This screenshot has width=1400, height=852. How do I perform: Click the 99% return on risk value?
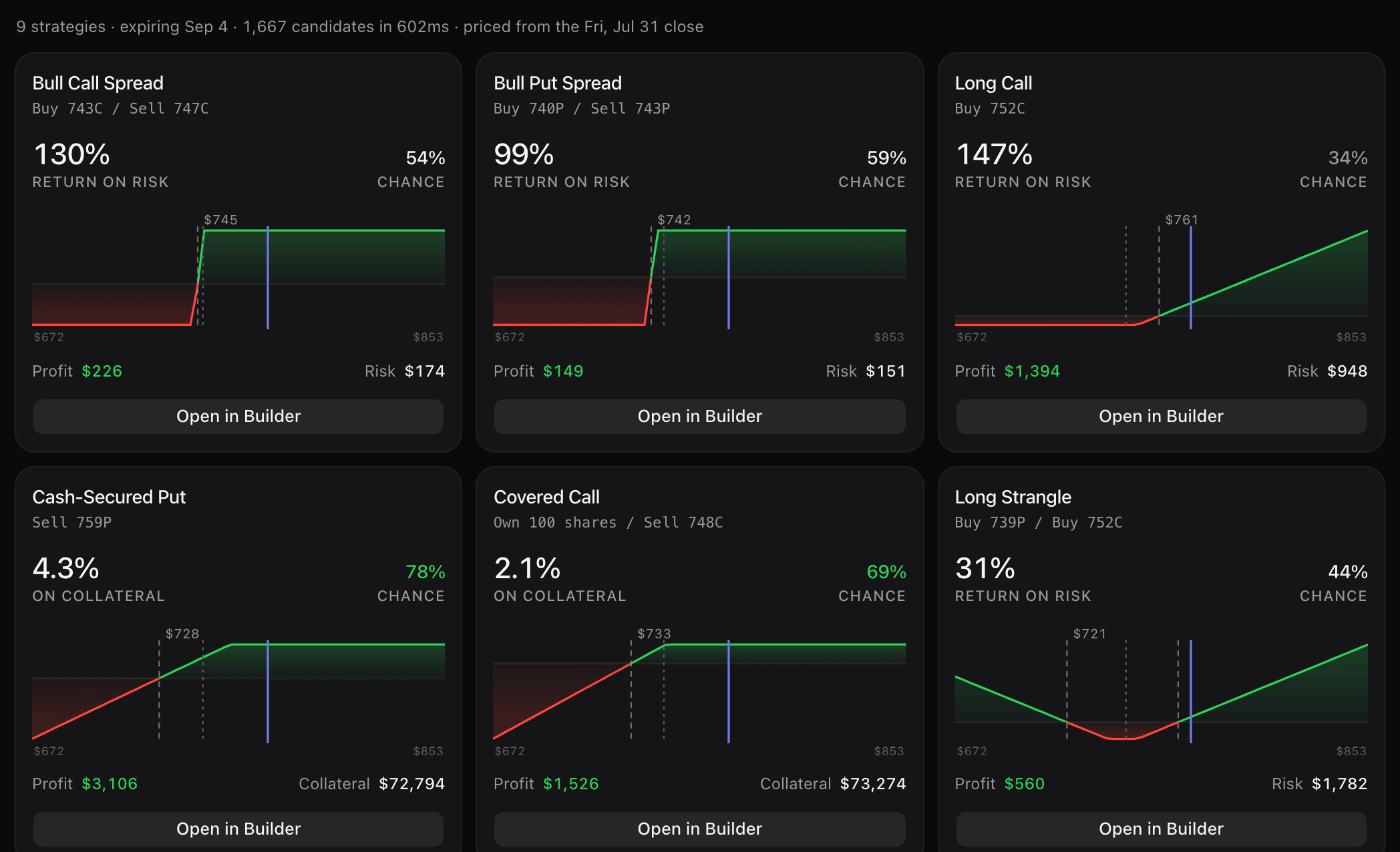pos(524,154)
